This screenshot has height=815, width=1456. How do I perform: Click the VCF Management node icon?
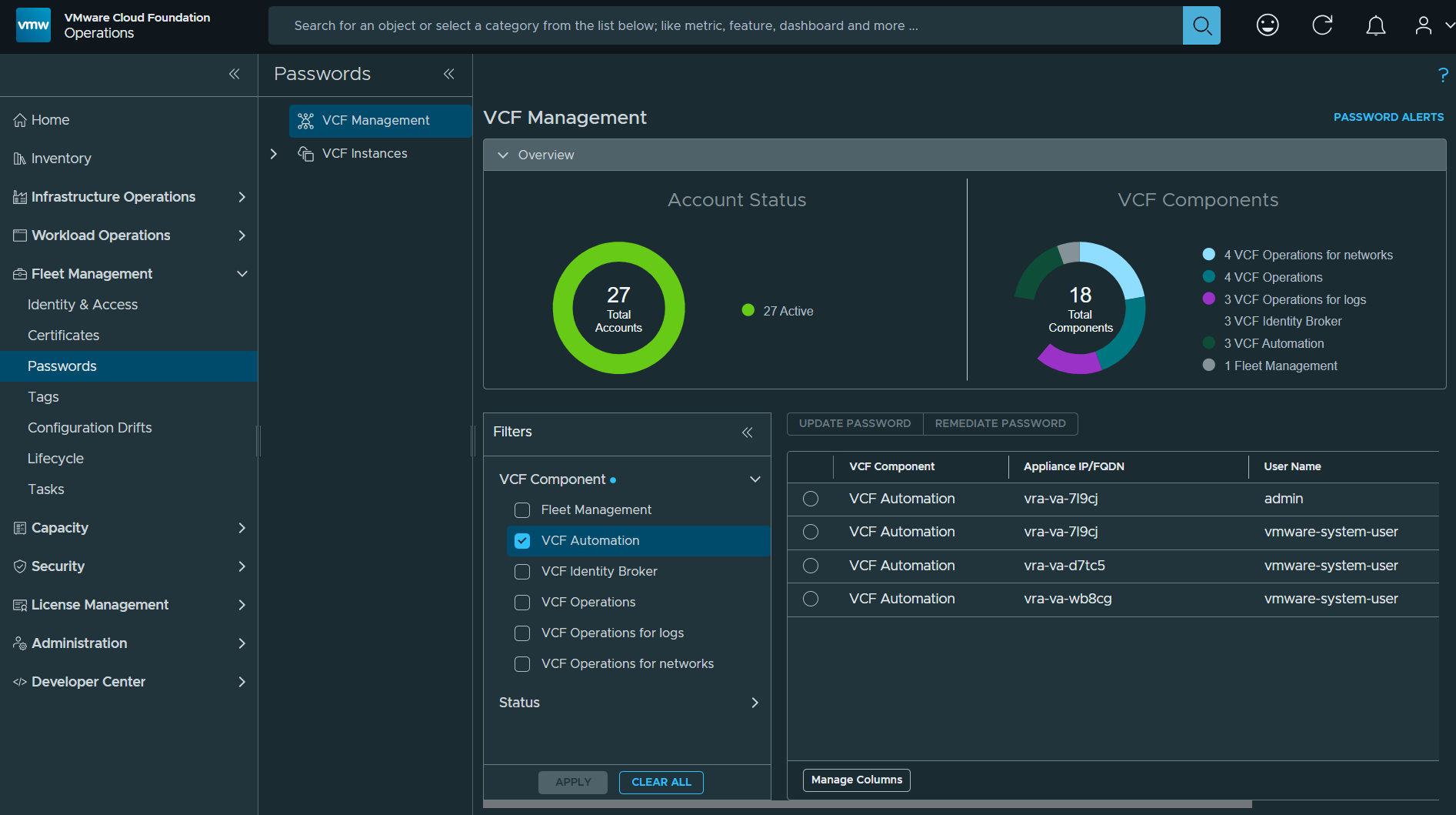coord(305,121)
